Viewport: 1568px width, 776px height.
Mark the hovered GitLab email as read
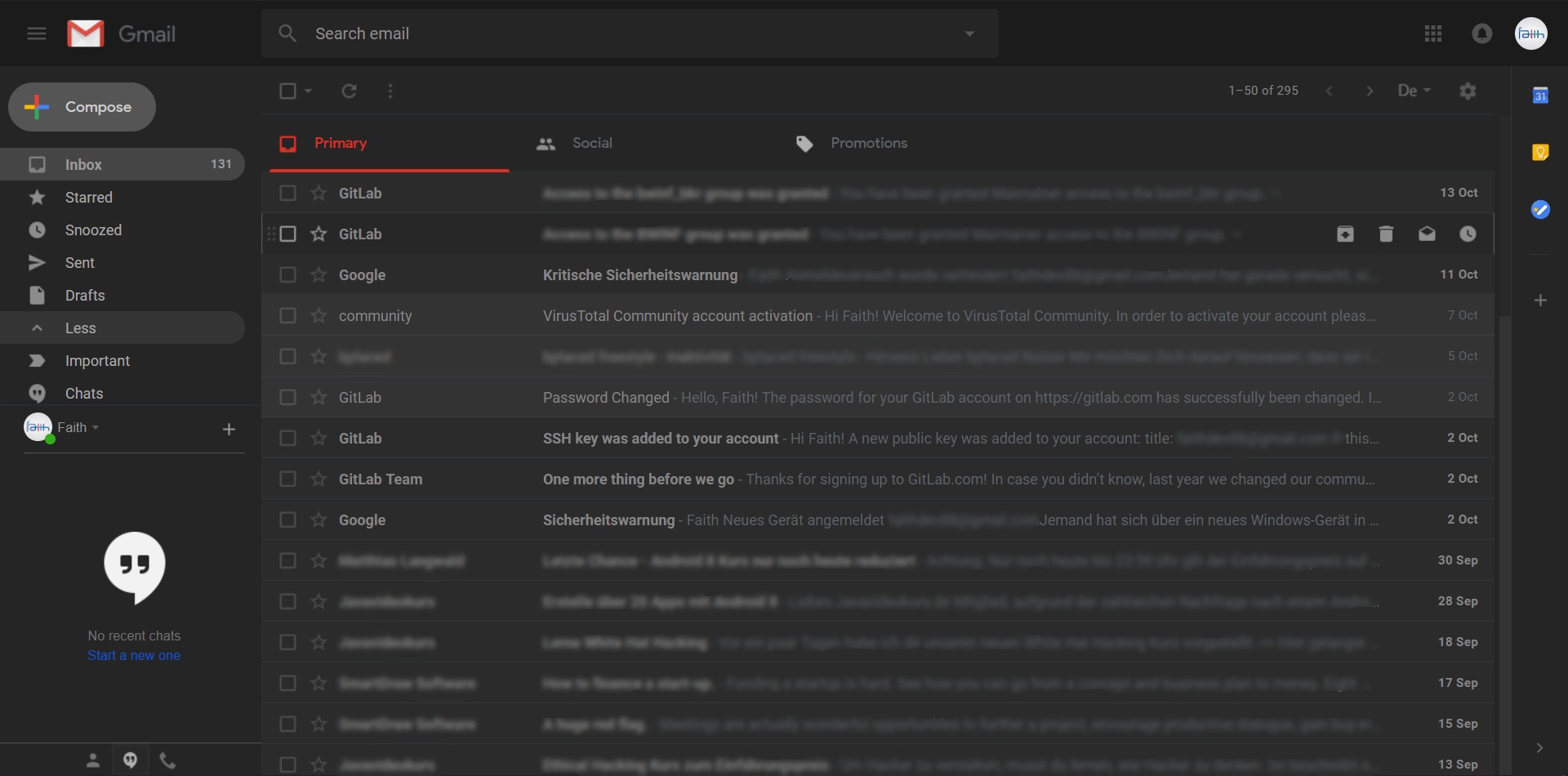click(x=1427, y=234)
